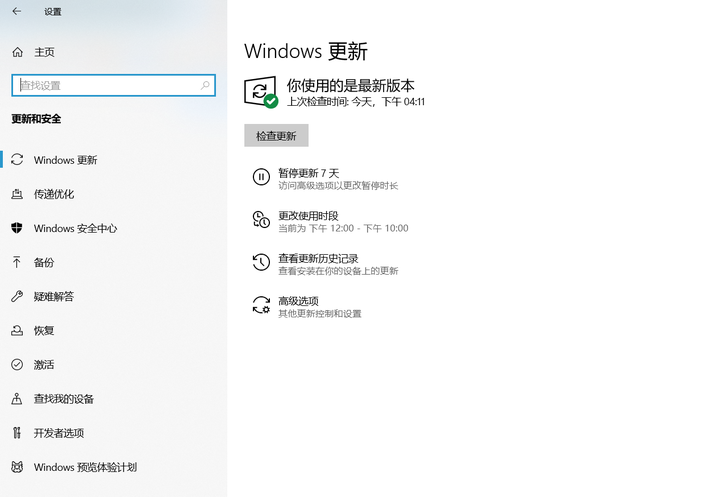Screen dimensions: 720x497
Task: Click the shield icon for Windows 安全中心
Action: [17, 228]
